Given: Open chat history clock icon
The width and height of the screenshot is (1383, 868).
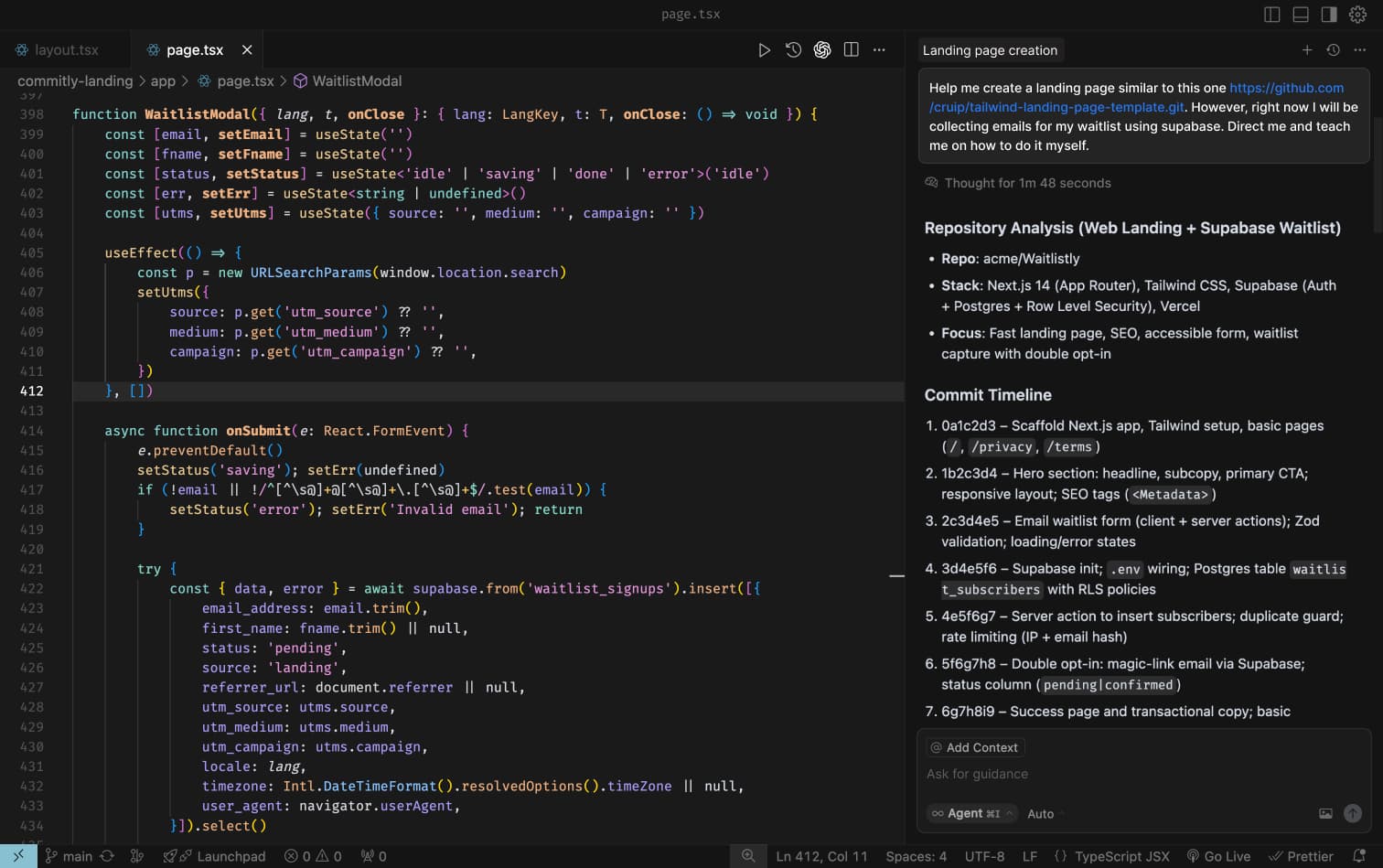Looking at the screenshot, I should pyautogui.click(x=1334, y=50).
